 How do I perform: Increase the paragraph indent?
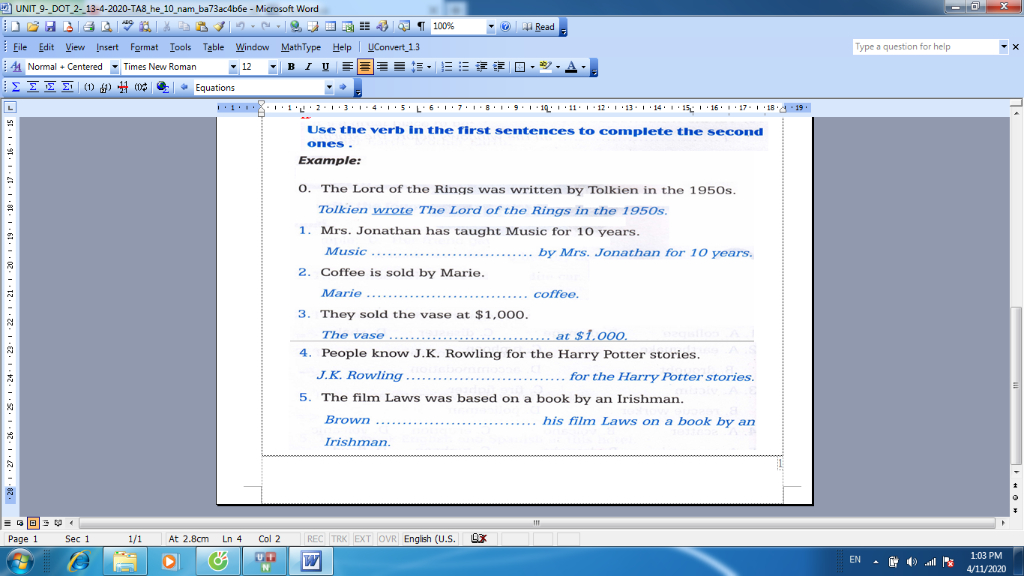[x=498, y=67]
